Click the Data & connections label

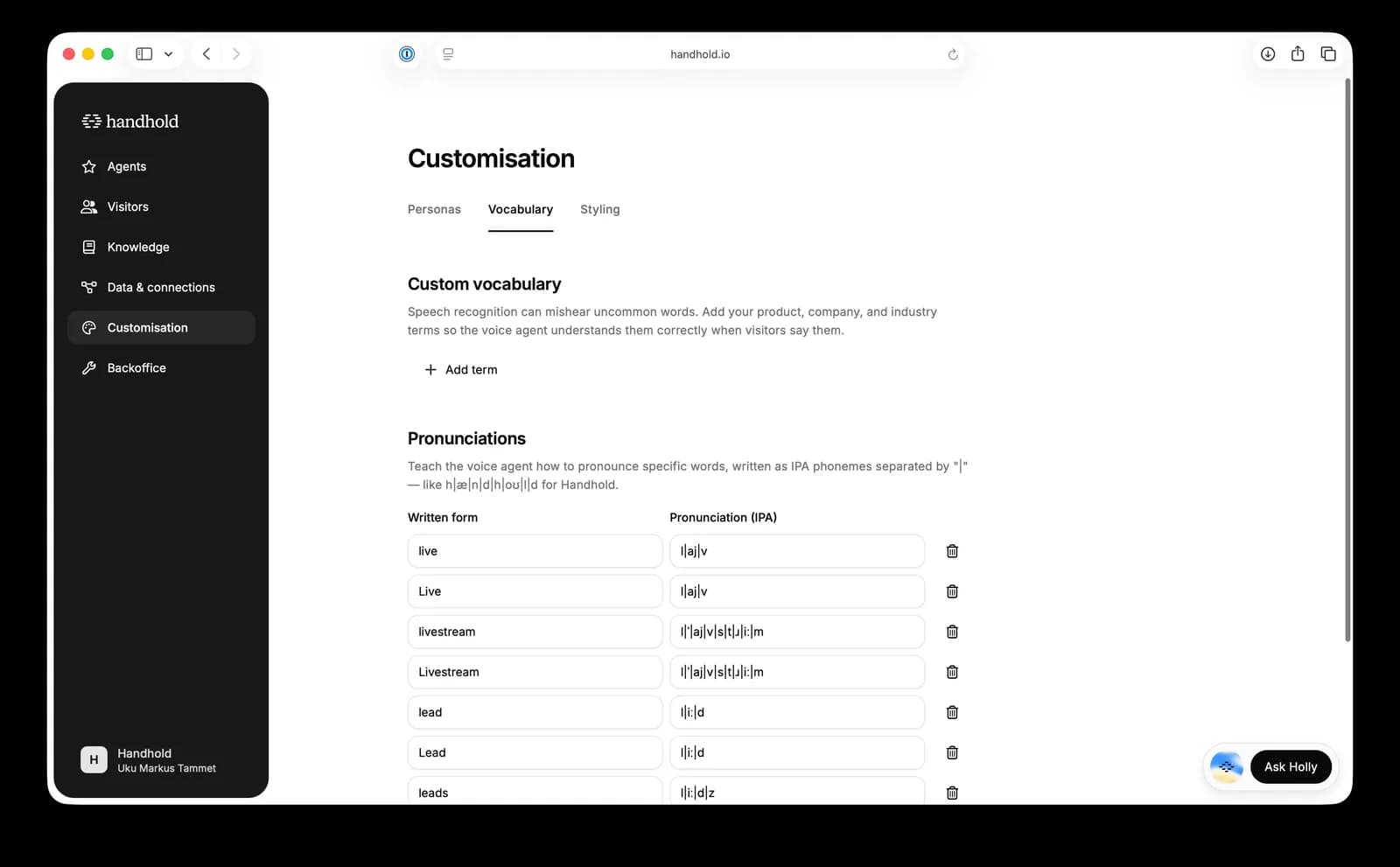[x=161, y=287]
